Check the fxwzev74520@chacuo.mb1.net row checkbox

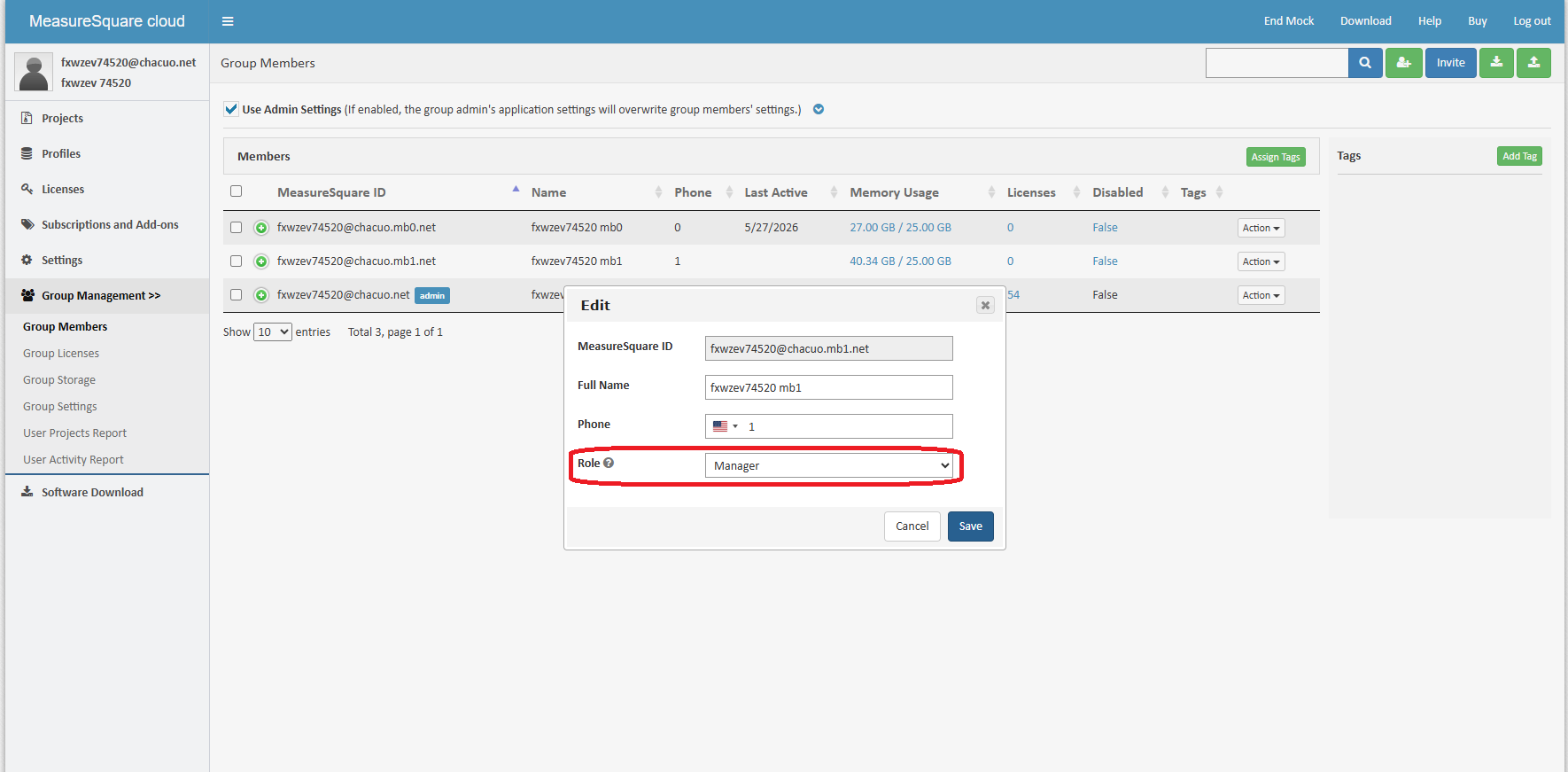click(x=236, y=261)
